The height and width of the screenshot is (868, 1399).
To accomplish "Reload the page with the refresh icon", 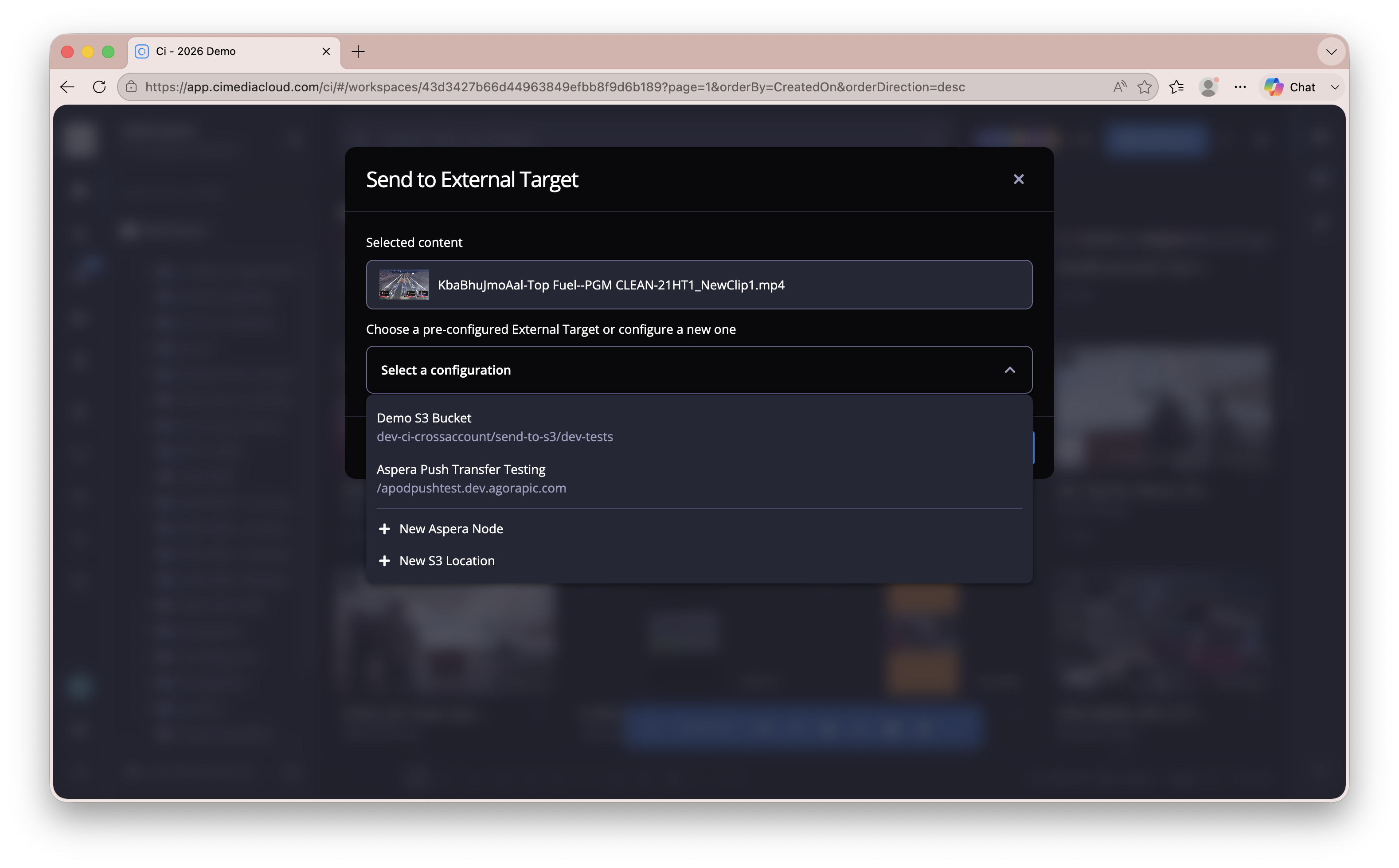I will (x=99, y=87).
